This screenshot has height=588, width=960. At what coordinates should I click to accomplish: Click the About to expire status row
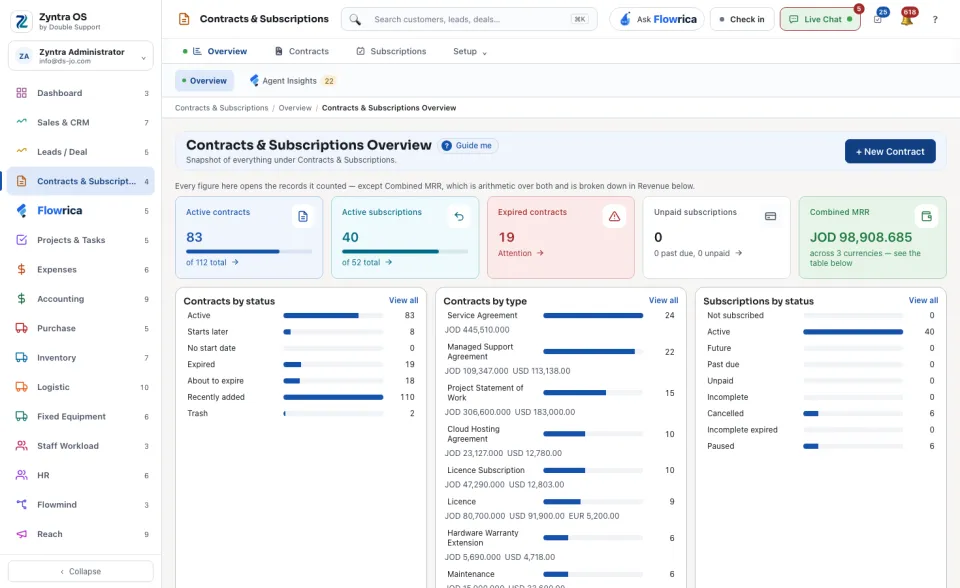301,380
